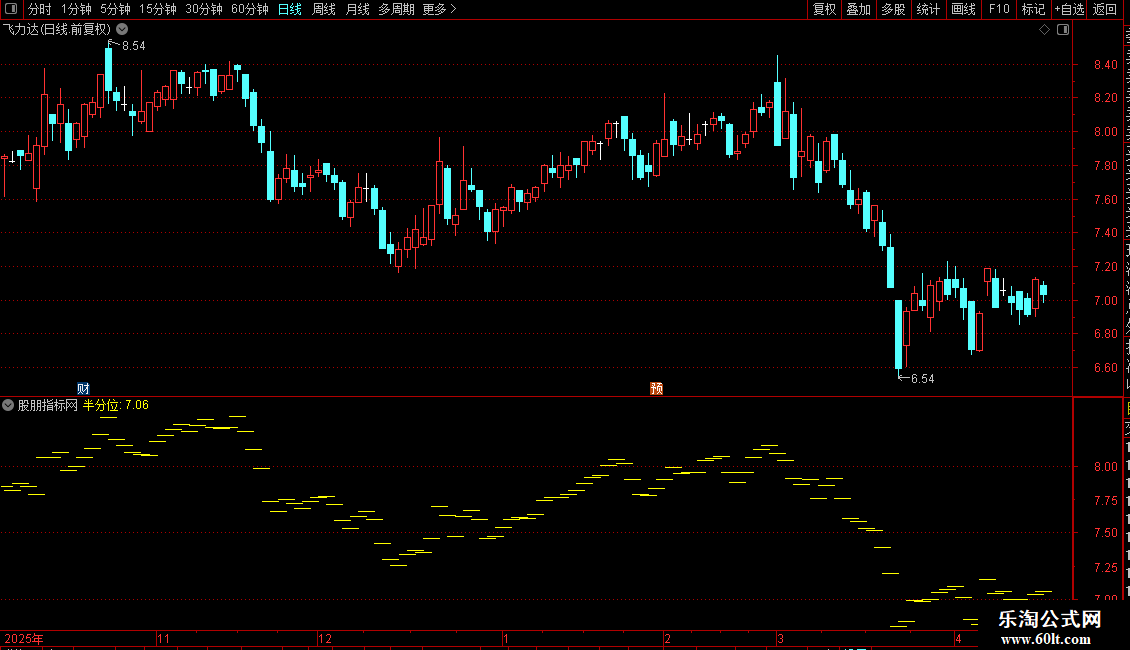Select the 5分钟 period tab
This screenshot has height=650, width=1130.
pos(115,9)
